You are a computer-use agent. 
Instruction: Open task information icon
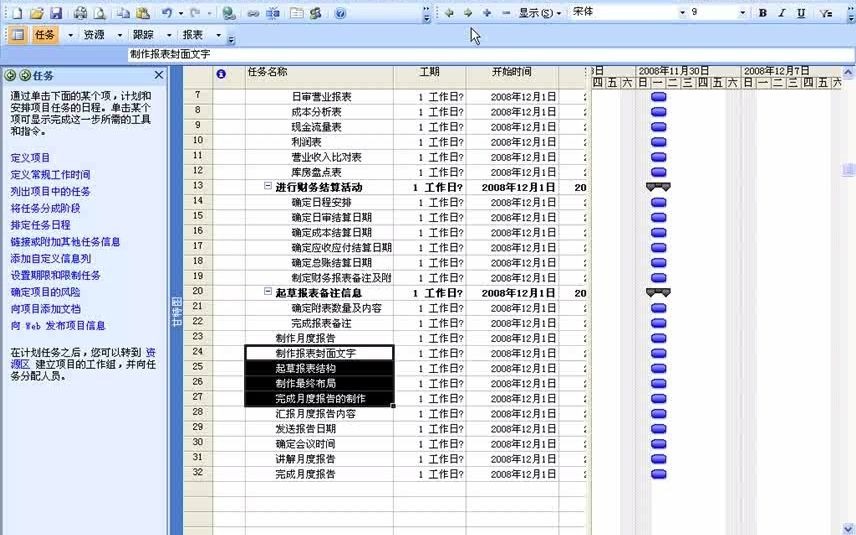point(296,13)
